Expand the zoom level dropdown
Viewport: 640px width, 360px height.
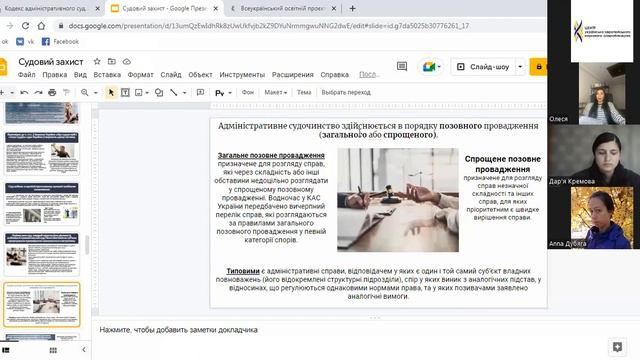click(96, 93)
